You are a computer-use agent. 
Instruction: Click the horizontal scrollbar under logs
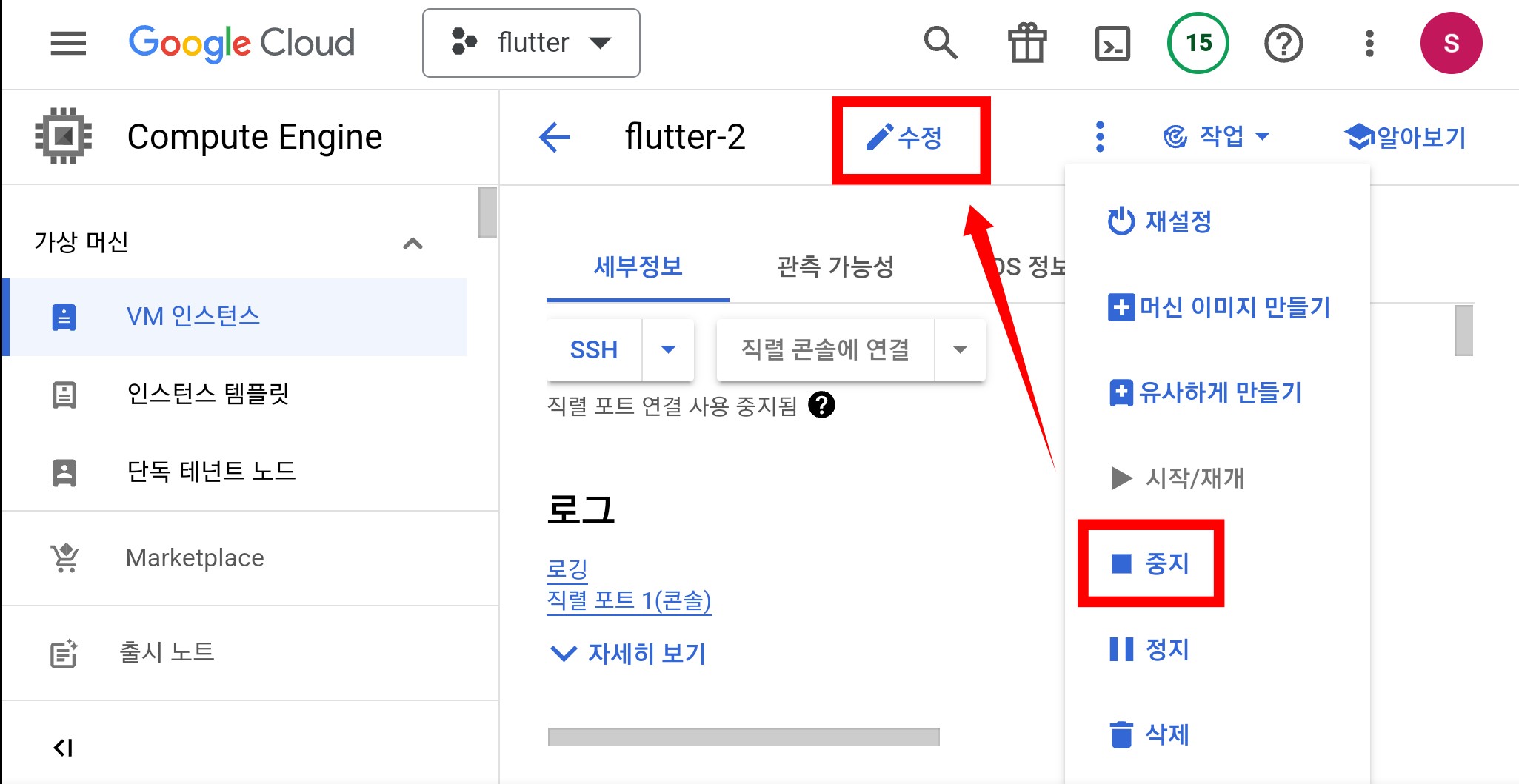pos(744,737)
